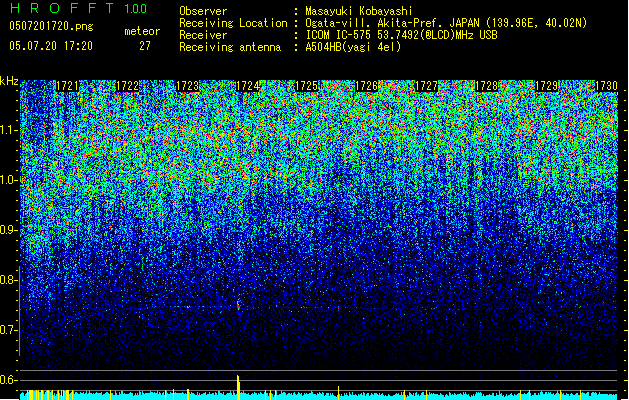
Task: Click the observer name Masayuki Kobayashi
Action: (x=359, y=11)
